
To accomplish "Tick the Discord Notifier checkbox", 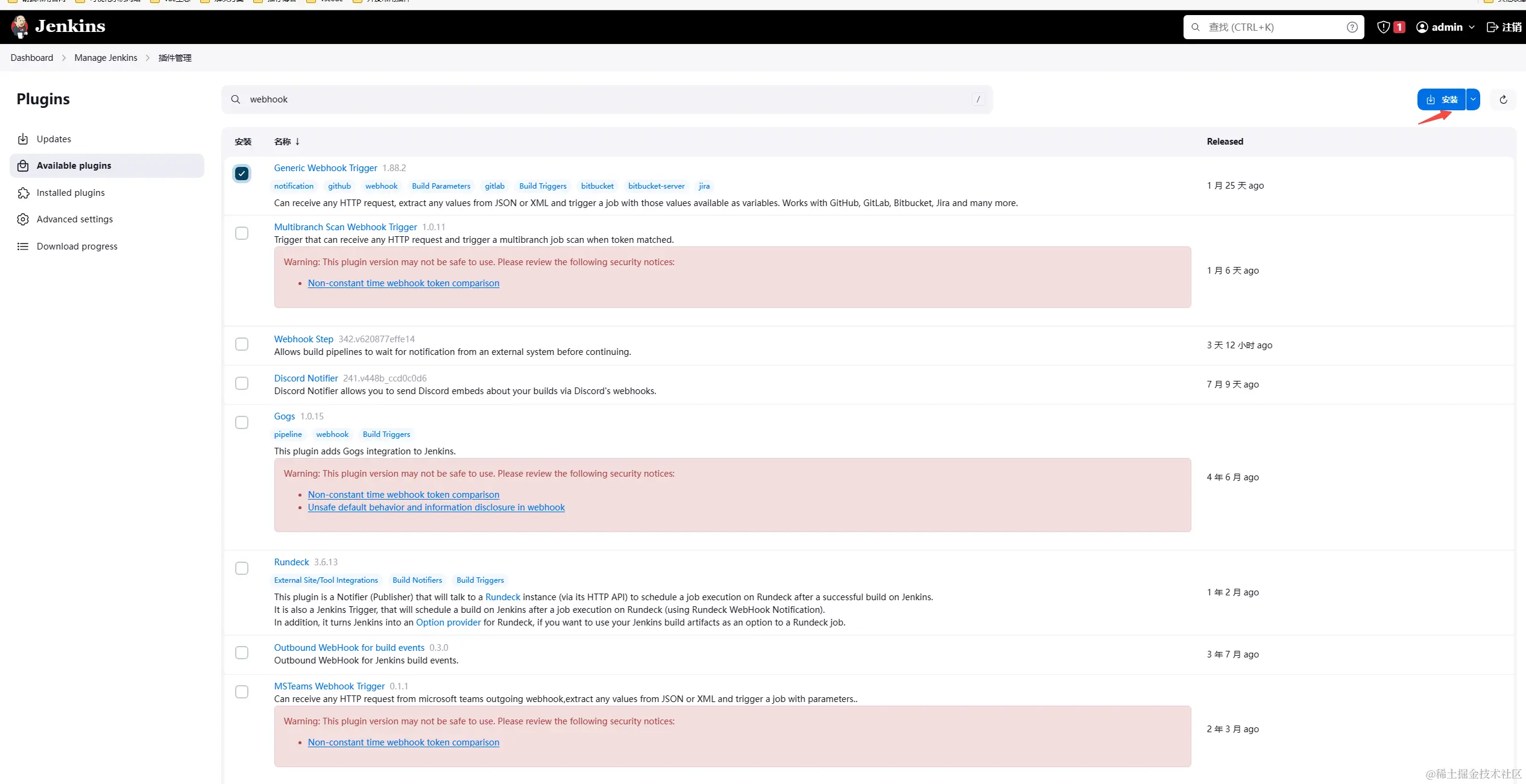I will point(242,383).
